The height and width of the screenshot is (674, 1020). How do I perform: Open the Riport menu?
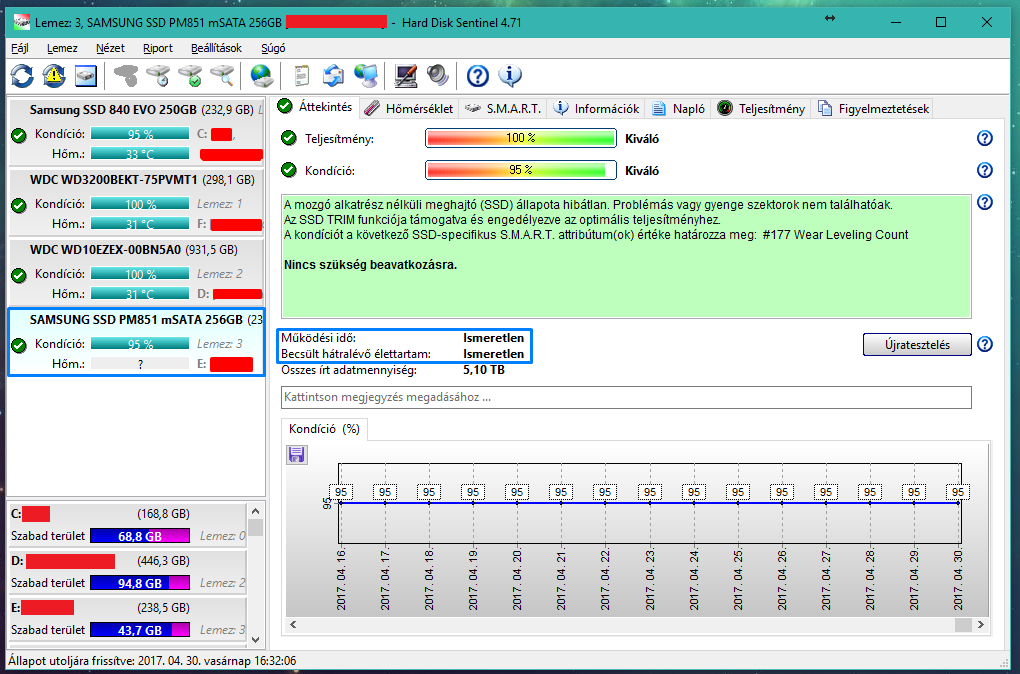click(x=158, y=48)
